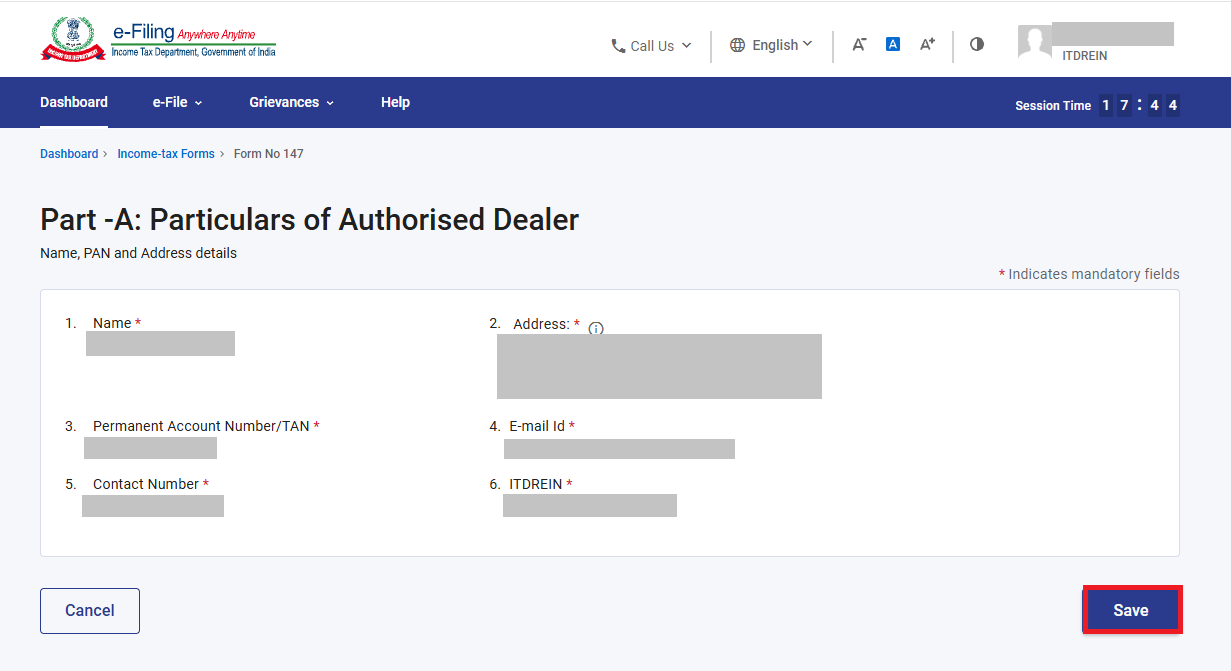1231x671 pixels.
Task: Click Form No 147 breadcrumb text
Action: [268, 154]
